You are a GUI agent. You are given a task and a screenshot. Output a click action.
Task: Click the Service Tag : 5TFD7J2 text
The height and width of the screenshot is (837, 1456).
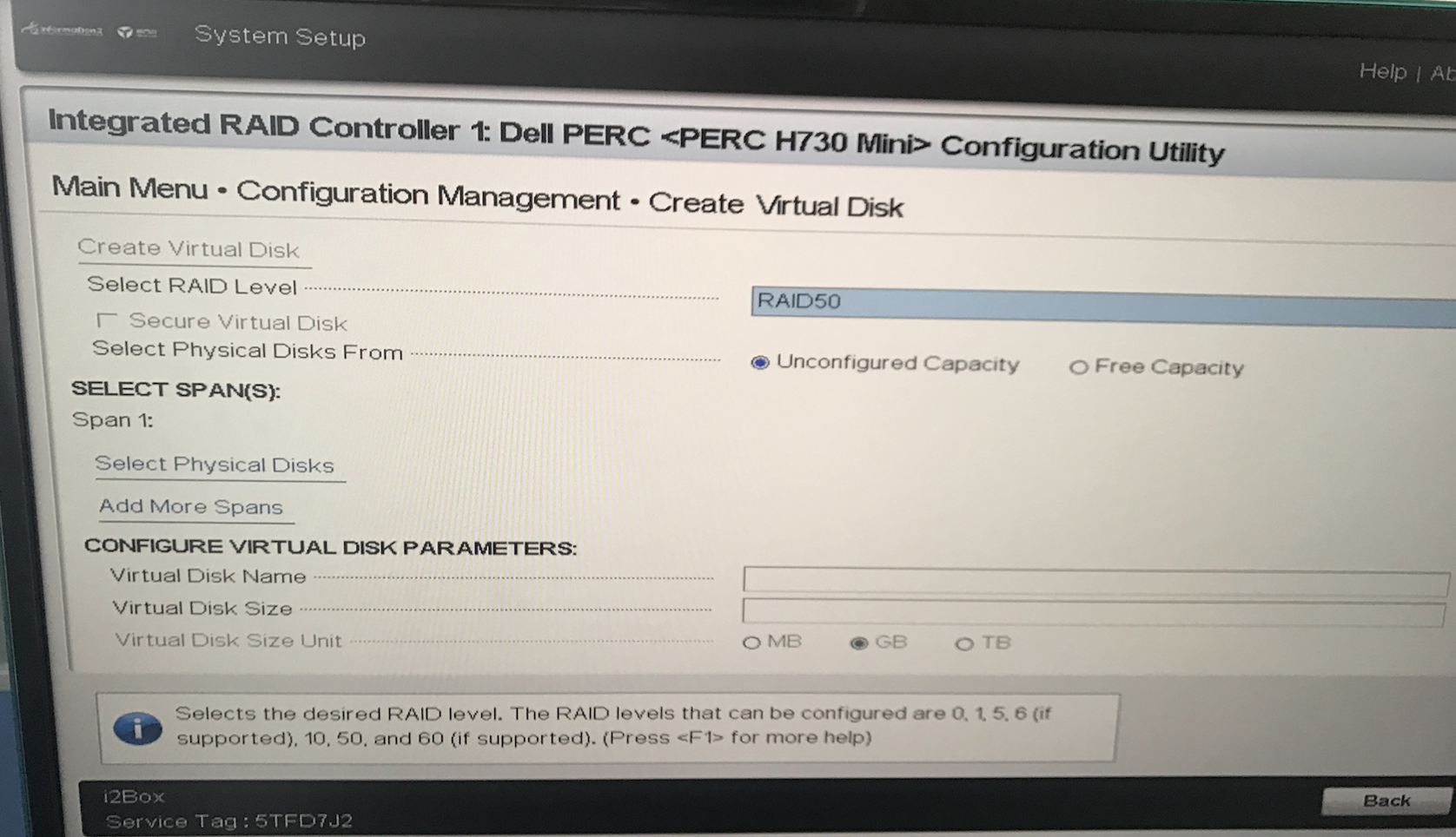click(x=229, y=821)
